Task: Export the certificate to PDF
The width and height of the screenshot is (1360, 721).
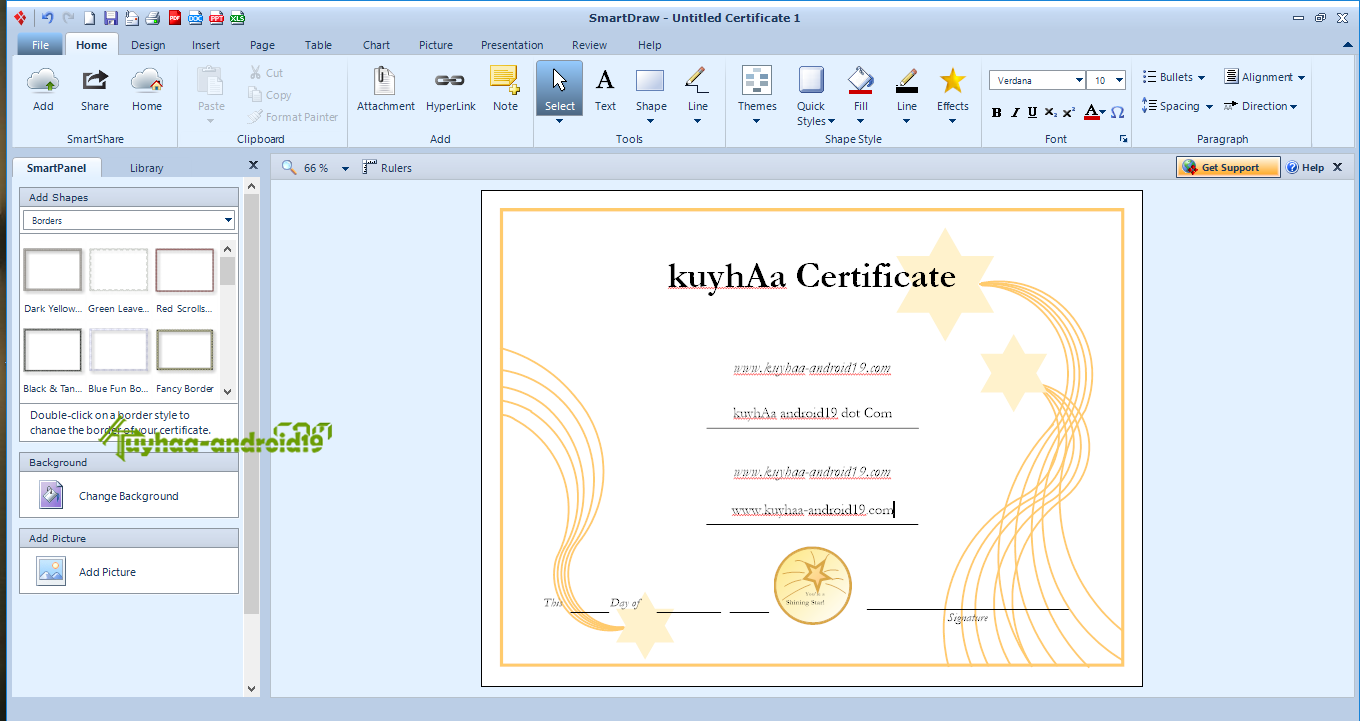Action: coord(175,18)
